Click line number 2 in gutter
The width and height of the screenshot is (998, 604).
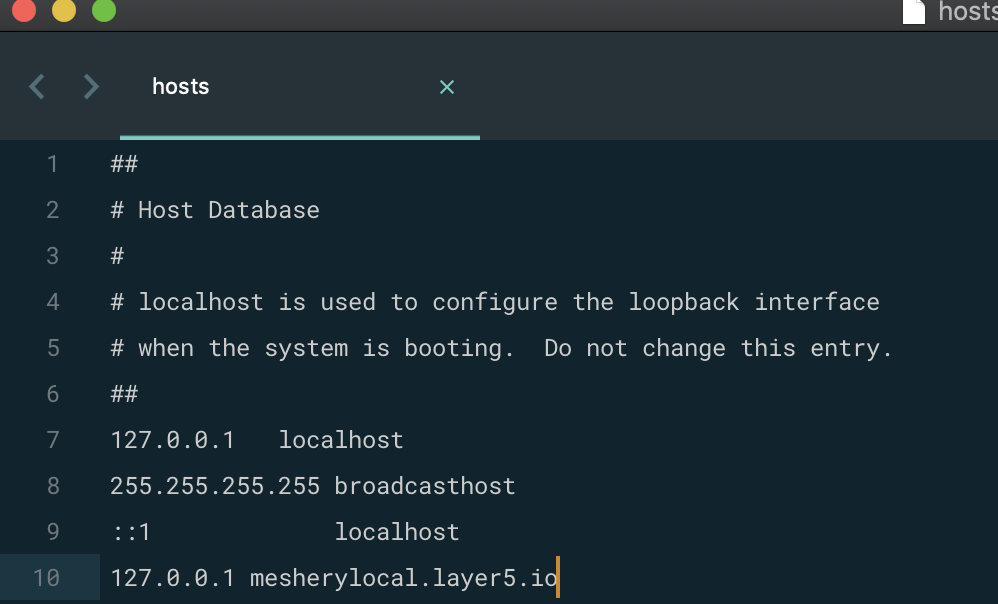53,210
